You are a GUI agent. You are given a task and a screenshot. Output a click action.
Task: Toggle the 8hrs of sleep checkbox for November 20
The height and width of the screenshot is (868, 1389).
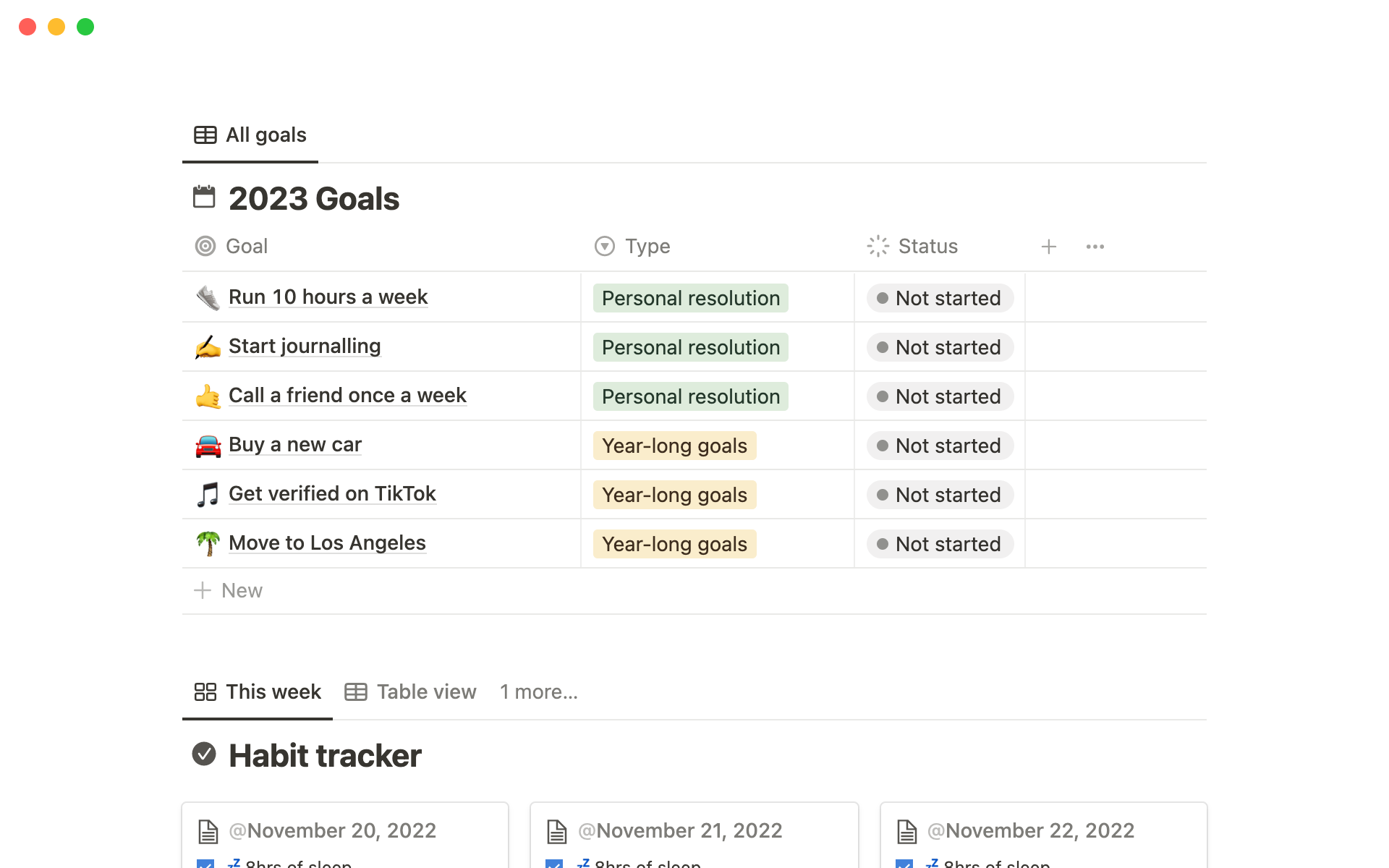point(205,864)
